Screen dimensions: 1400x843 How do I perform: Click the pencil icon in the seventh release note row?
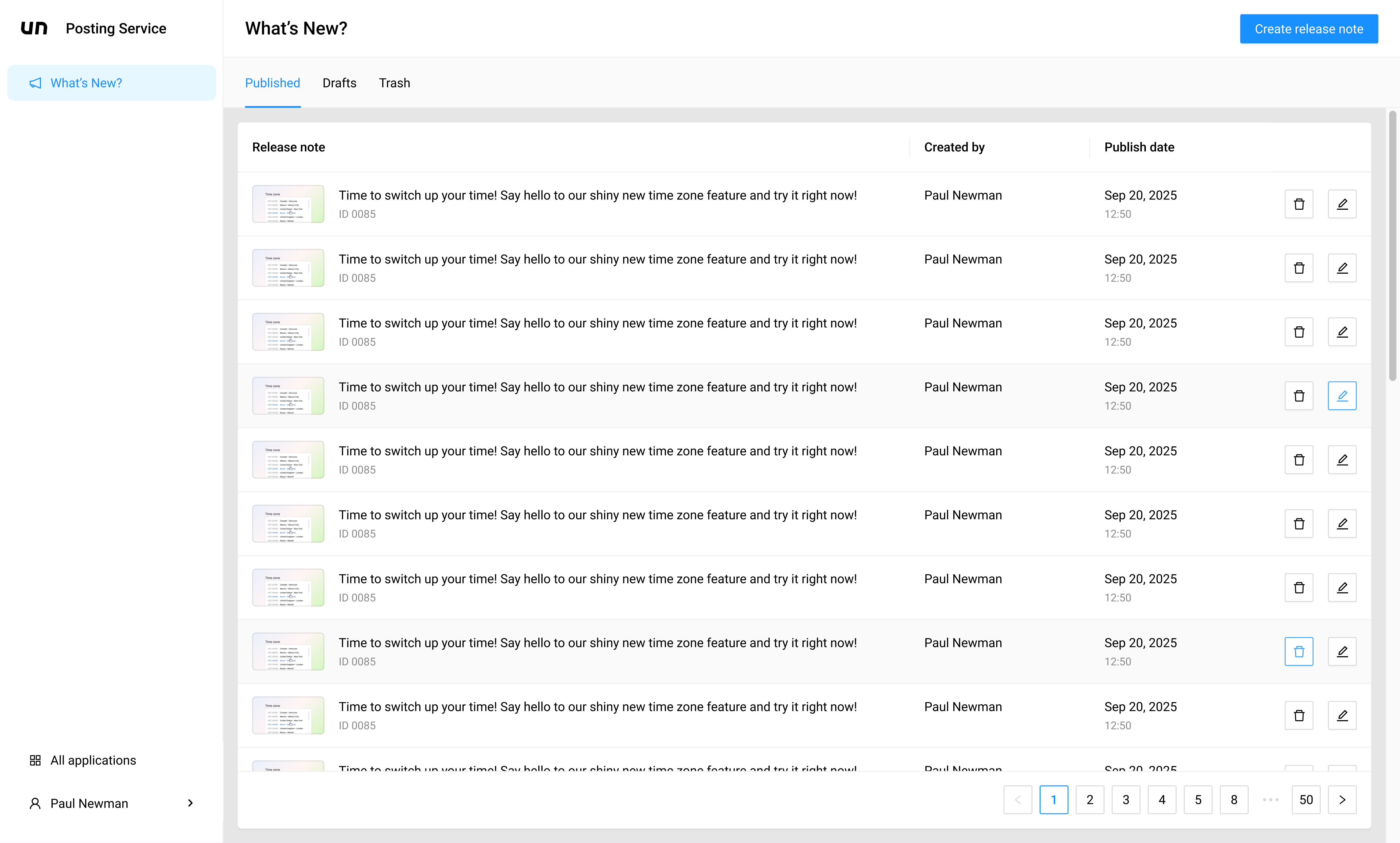pyautogui.click(x=1342, y=587)
